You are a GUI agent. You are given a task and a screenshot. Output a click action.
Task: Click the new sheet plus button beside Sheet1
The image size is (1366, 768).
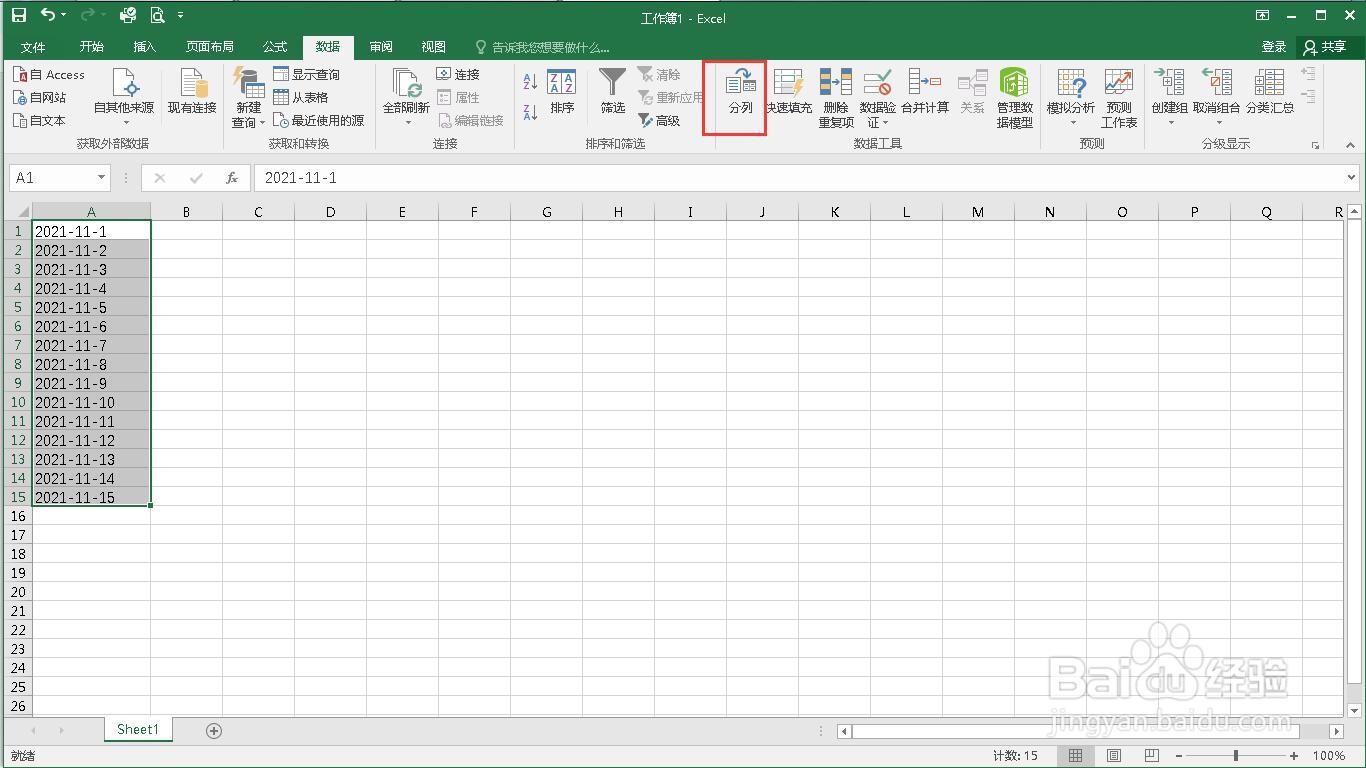[212, 731]
